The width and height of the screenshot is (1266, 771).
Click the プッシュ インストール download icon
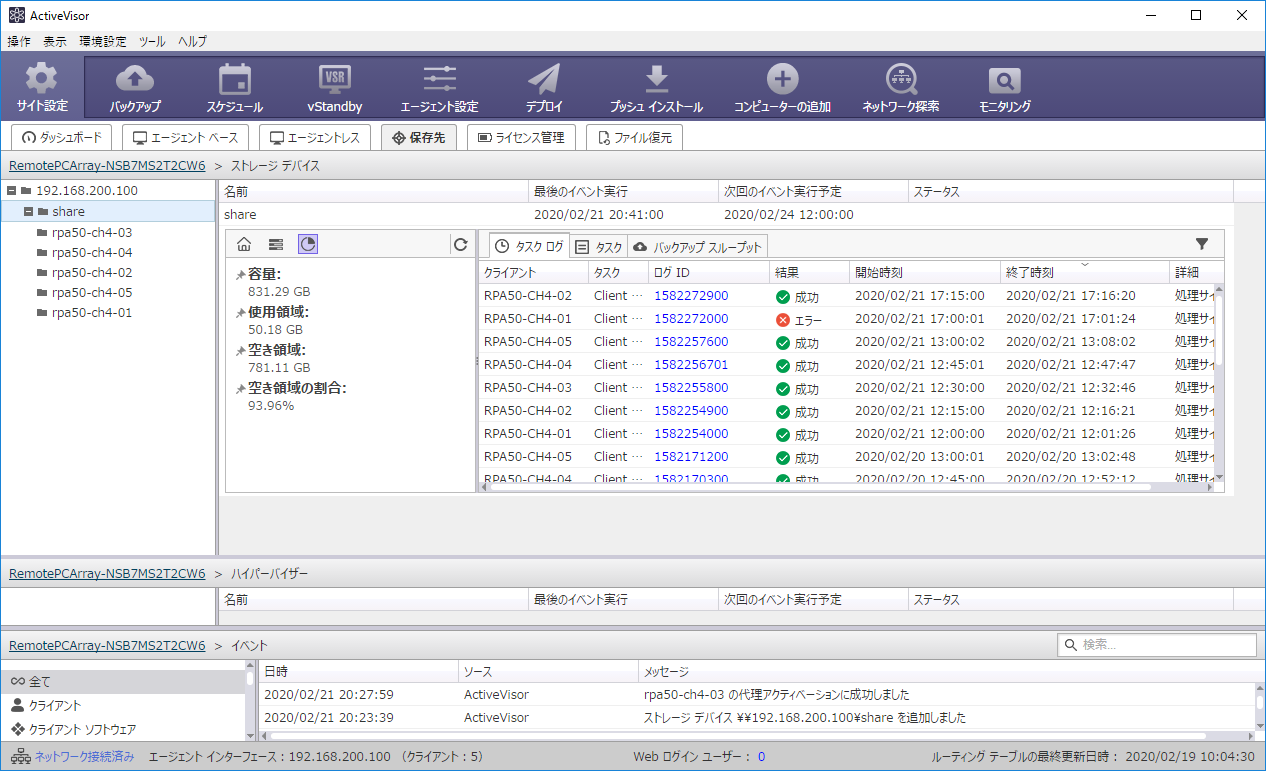click(656, 79)
